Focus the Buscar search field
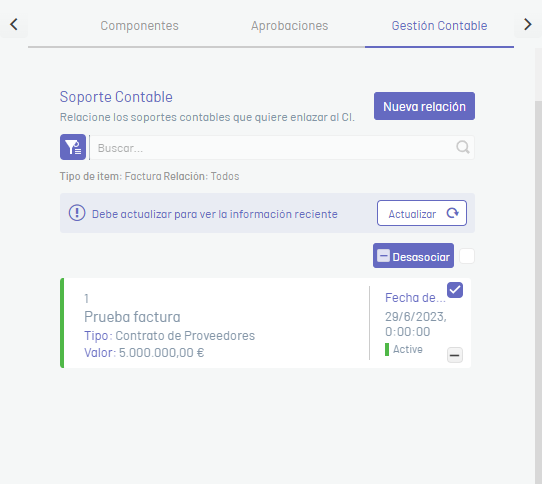The width and height of the screenshot is (546, 490). click(x=281, y=148)
